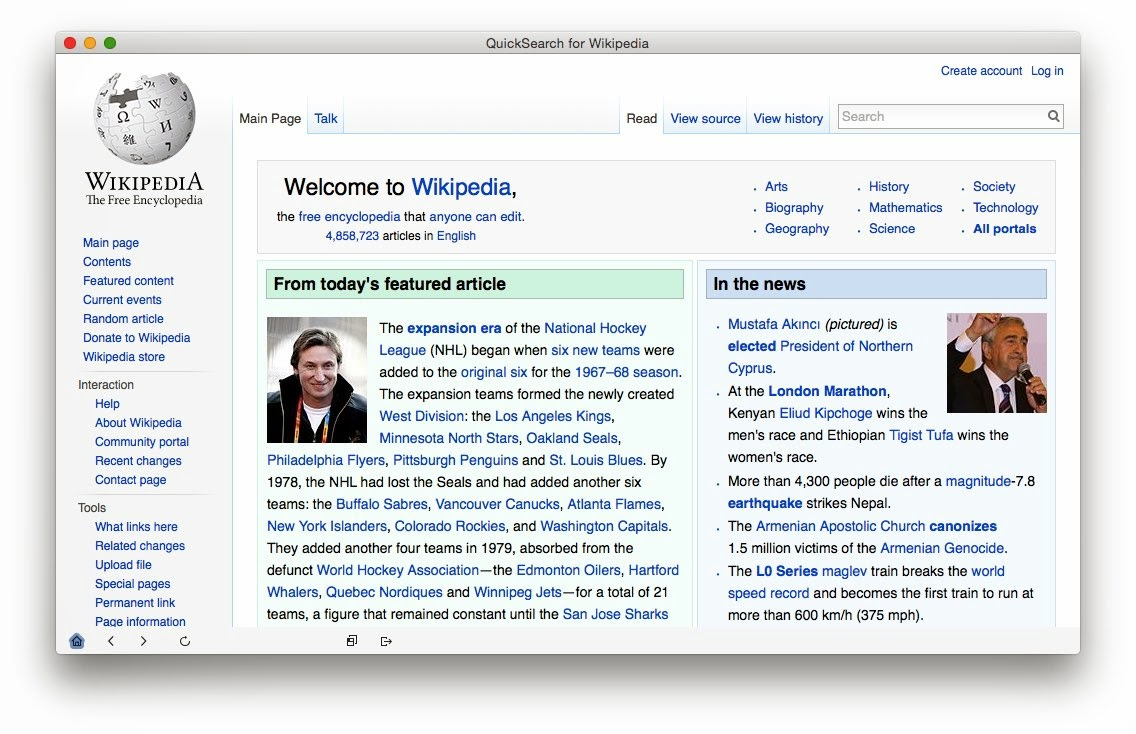Open Featured content in the sidebar
Viewport: 1136px width, 734px height.
point(128,280)
